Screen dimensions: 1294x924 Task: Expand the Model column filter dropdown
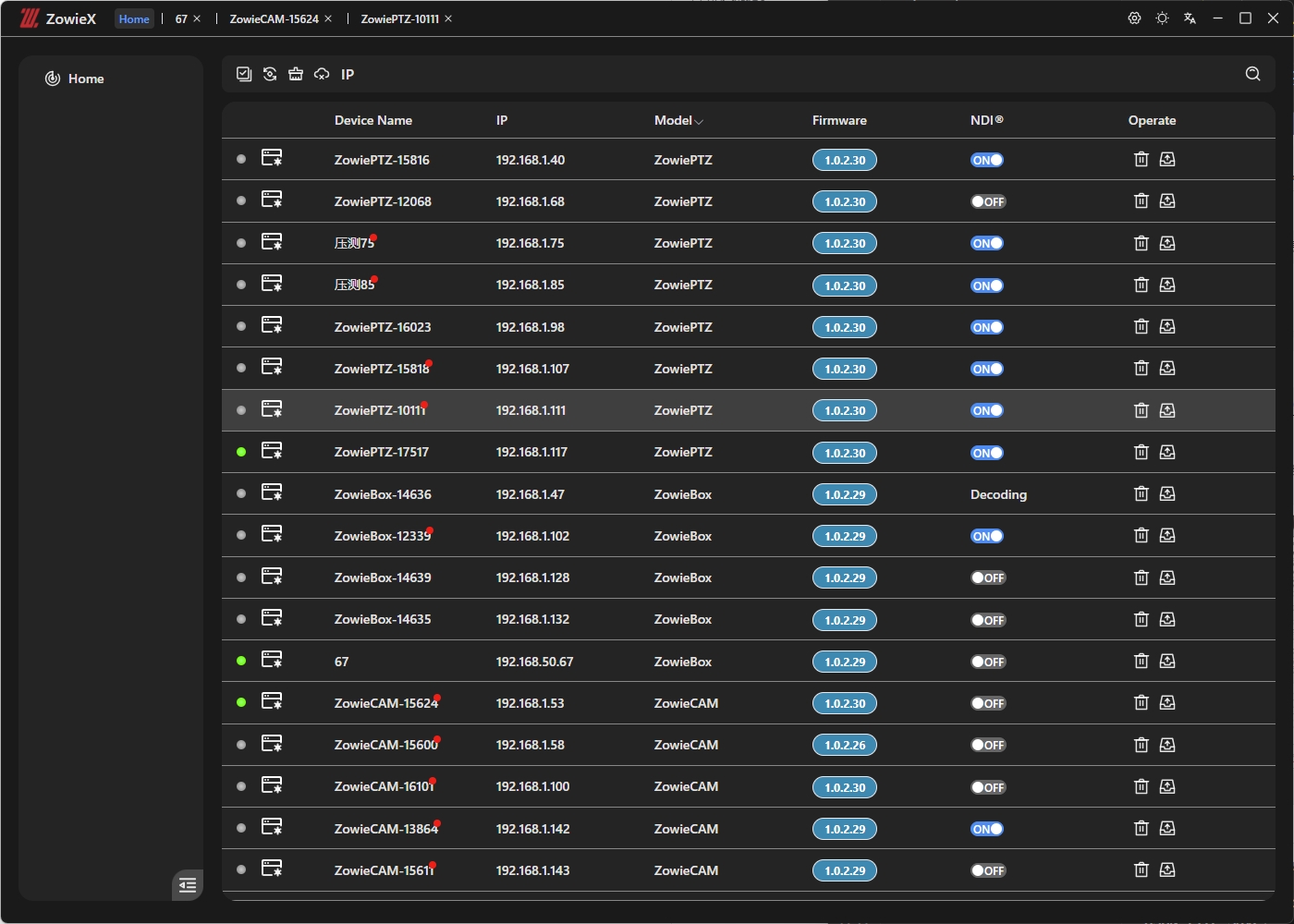[x=699, y=121]
